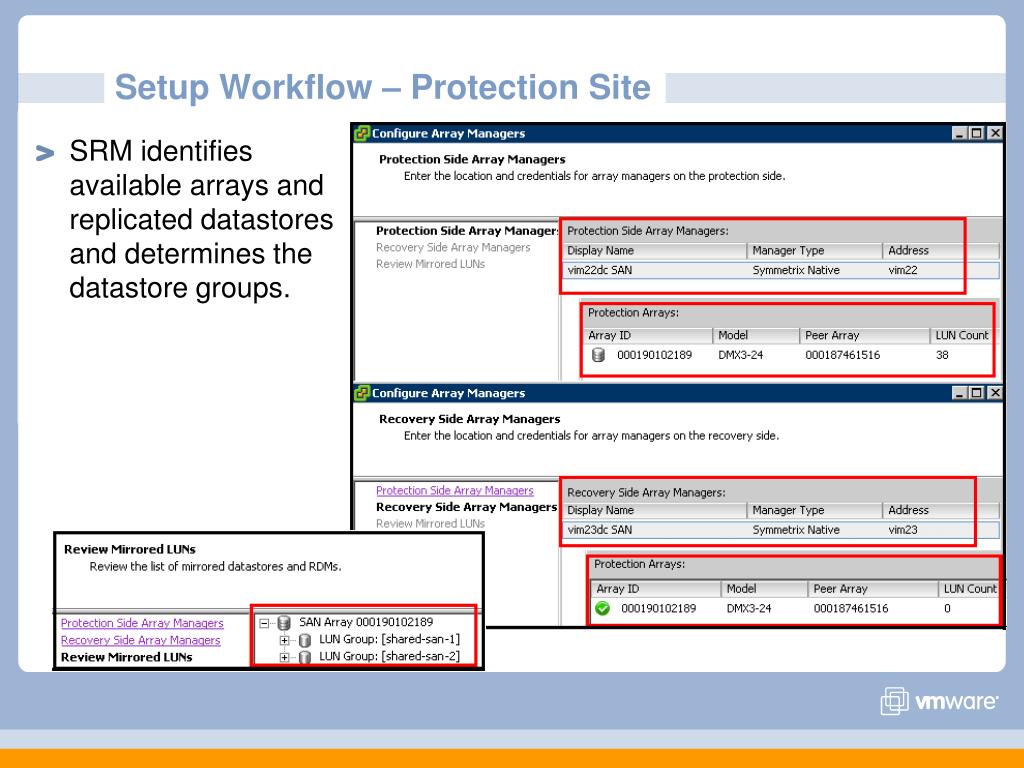Click LUN Count value 0
1024x768 pixels.
(947, 609)
